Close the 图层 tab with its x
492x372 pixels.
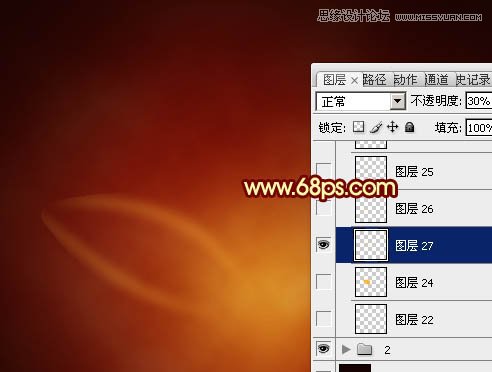coord(354,80)
